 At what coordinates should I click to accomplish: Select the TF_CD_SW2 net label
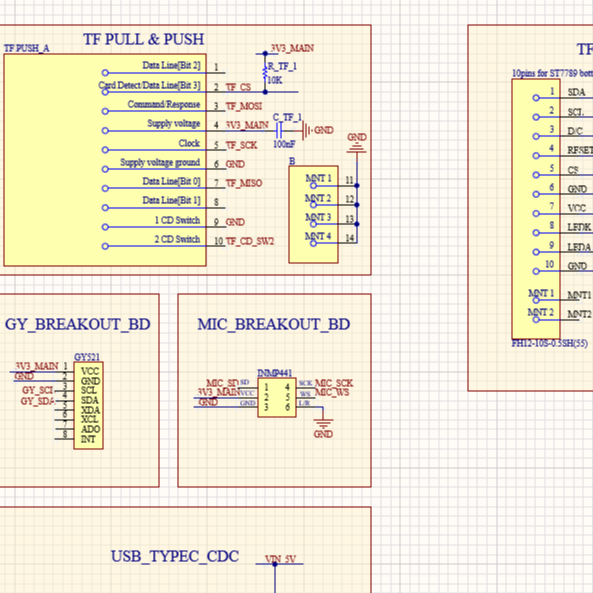pos(250,241)
